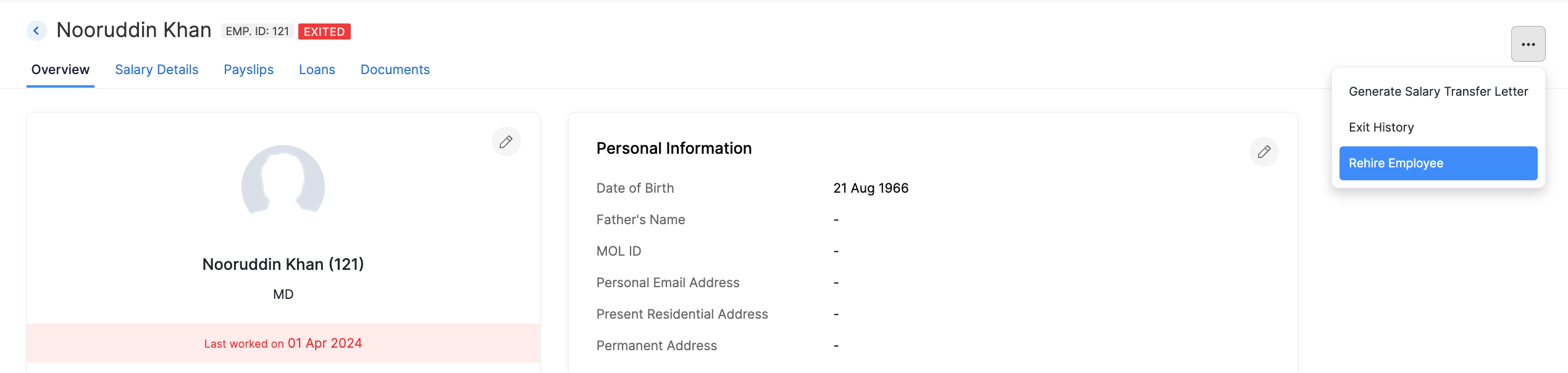Switch to the Overview tab

(61, 70)
